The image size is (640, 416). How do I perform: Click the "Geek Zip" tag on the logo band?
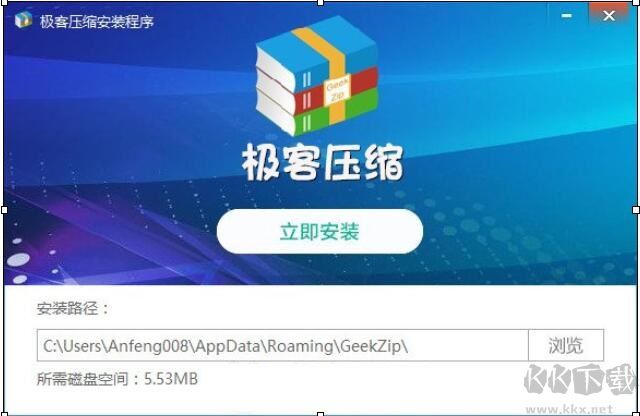coord(337,91)
